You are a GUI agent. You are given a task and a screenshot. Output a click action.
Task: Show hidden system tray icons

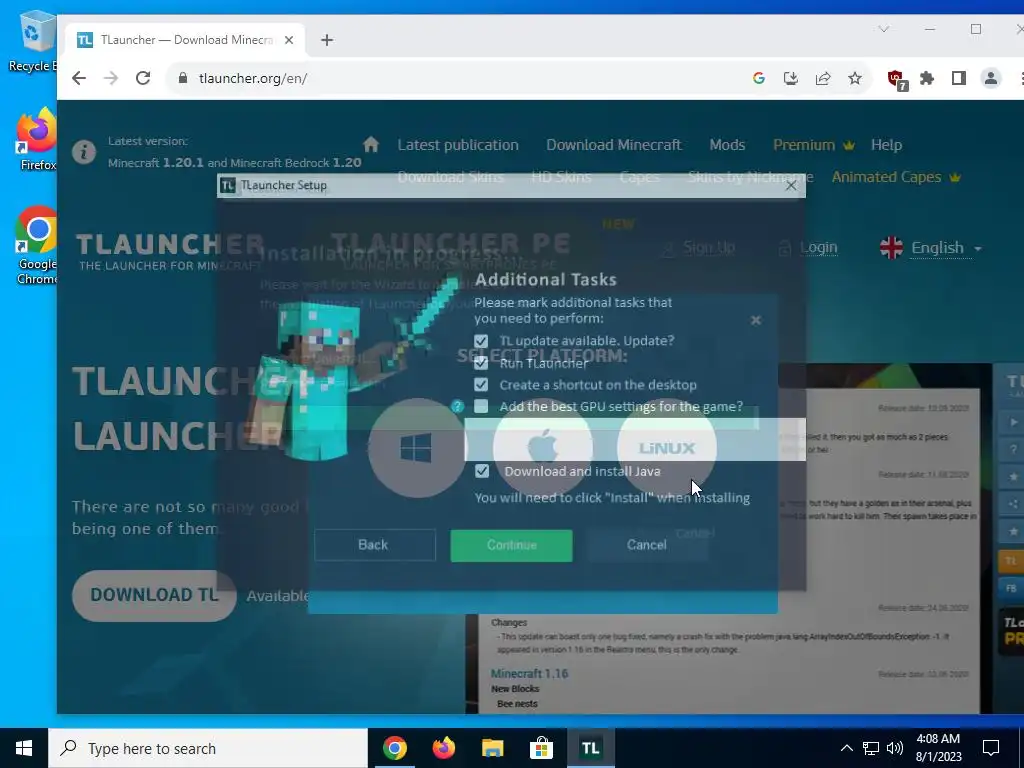point(846,748)
